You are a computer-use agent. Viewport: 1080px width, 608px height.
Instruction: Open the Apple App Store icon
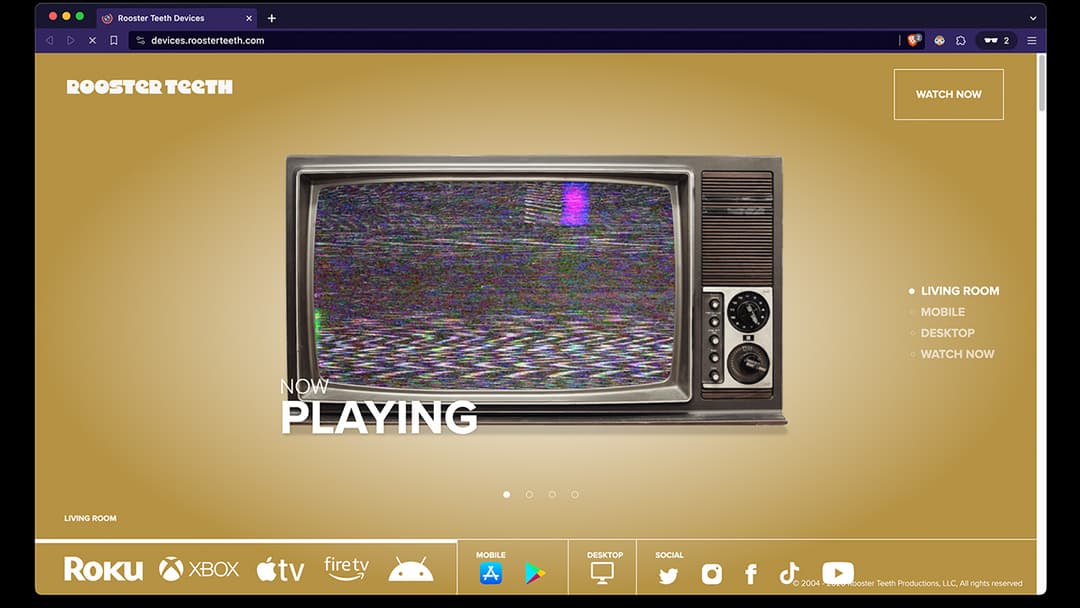[x=491, y=573]
